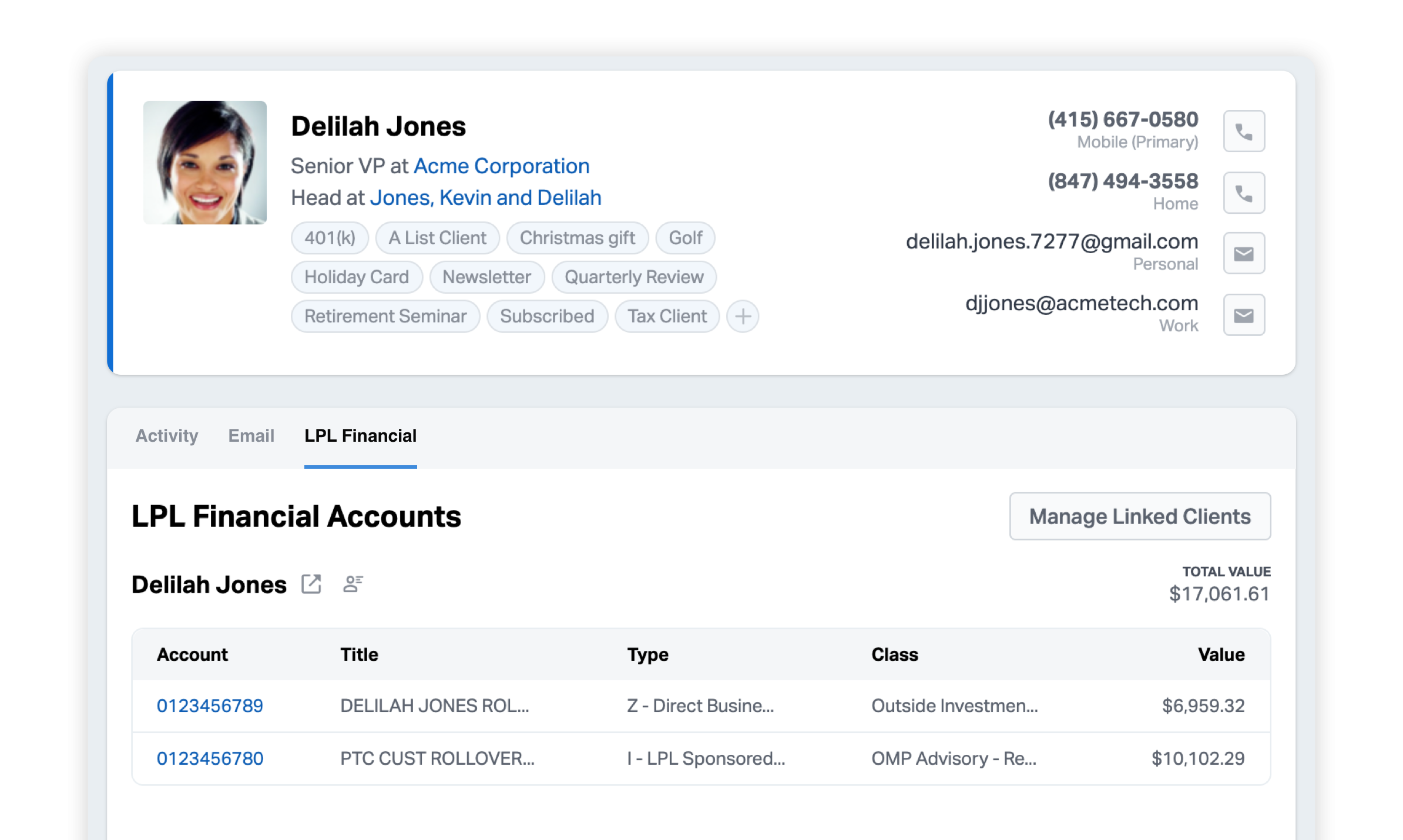Select the Newsletter tag
The image size is (1403, 840).
486,277
